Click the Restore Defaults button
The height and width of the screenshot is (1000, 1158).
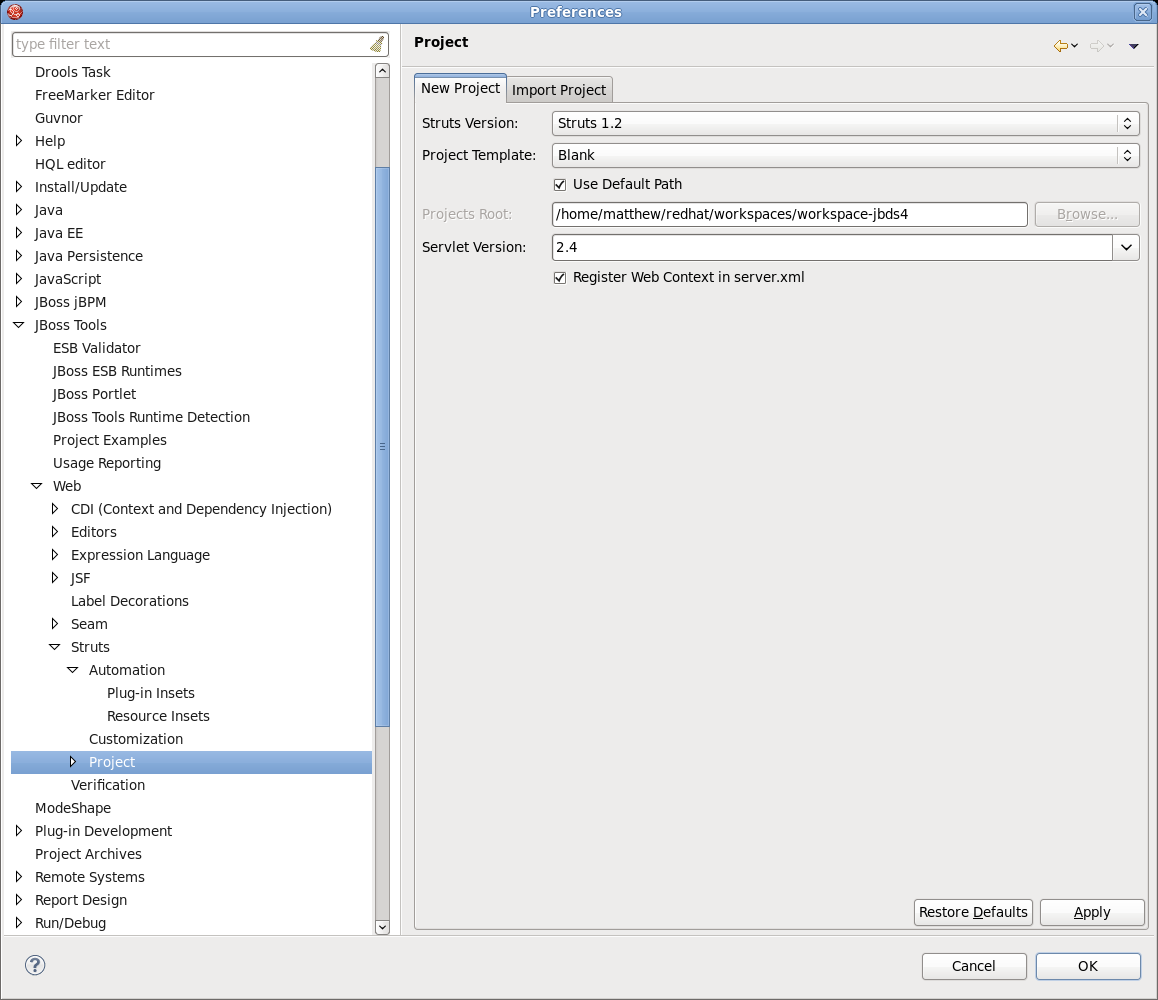[x=973, y=912]
